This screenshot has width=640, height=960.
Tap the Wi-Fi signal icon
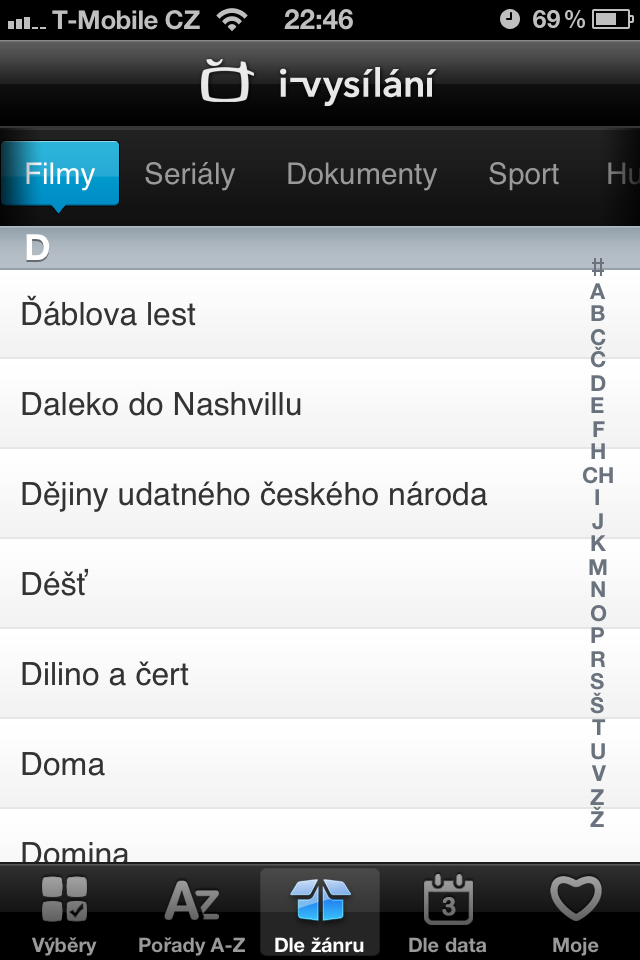(x=233, y=19)
